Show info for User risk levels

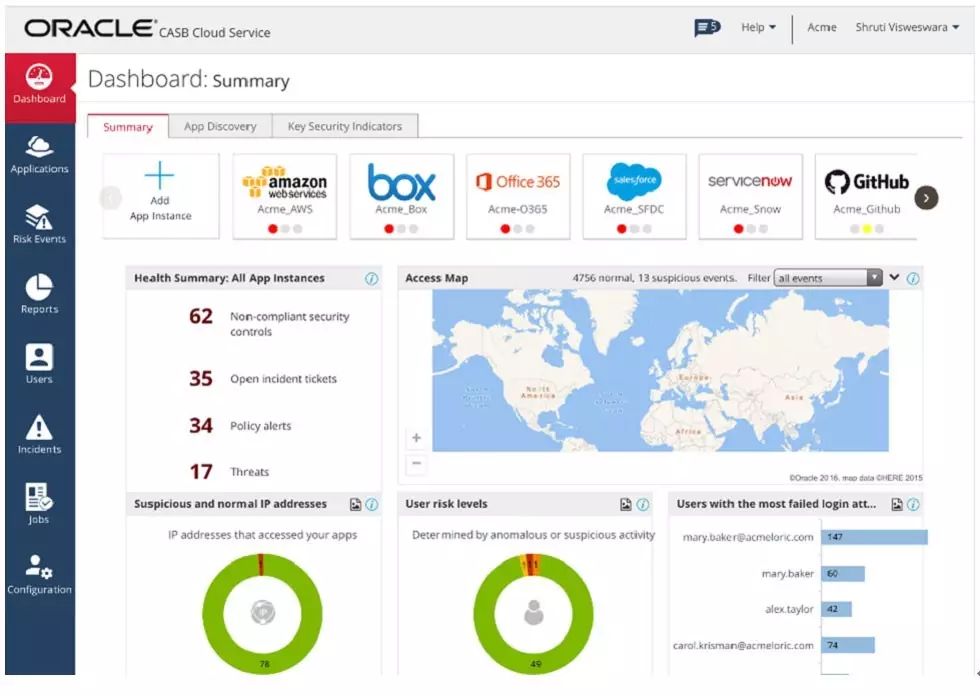pyautogui.click(x=642, y=504)
